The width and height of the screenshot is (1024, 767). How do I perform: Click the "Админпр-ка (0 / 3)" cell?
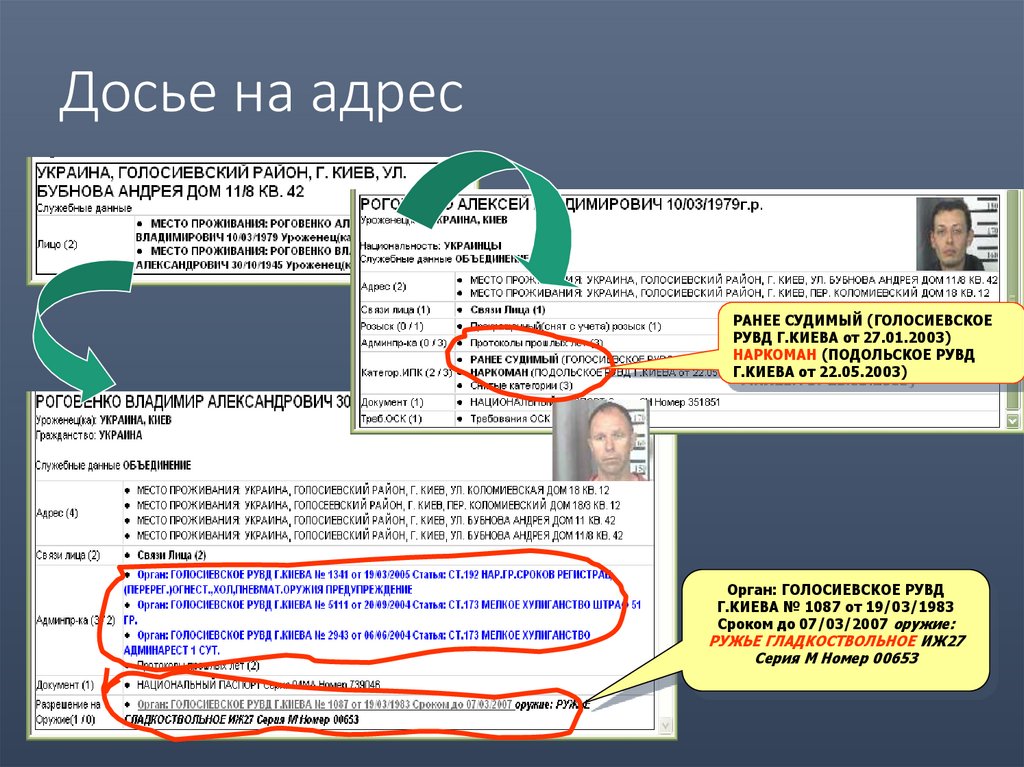pos(404,342)
